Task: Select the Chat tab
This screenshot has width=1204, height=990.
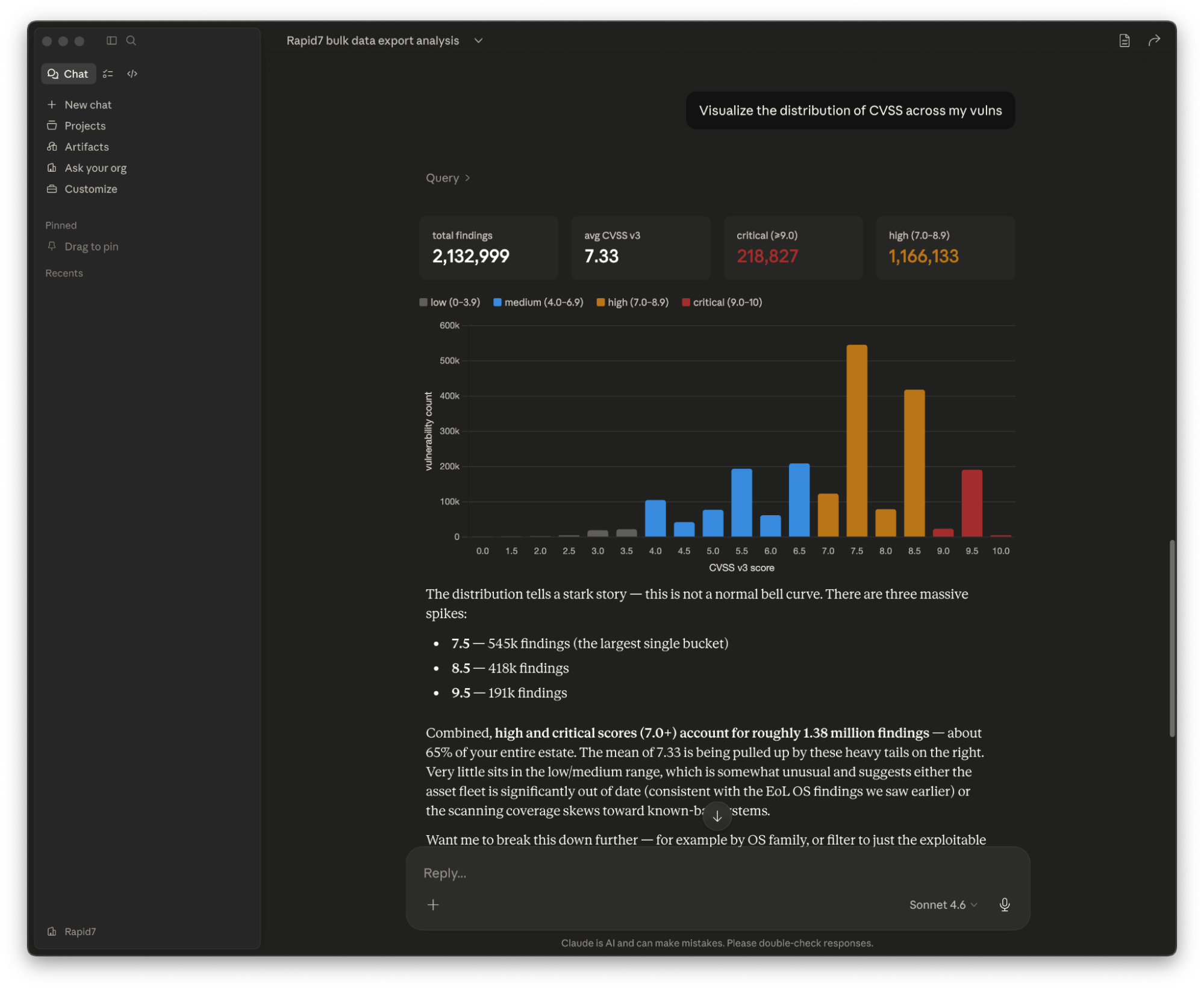Action: pos(69,74)
